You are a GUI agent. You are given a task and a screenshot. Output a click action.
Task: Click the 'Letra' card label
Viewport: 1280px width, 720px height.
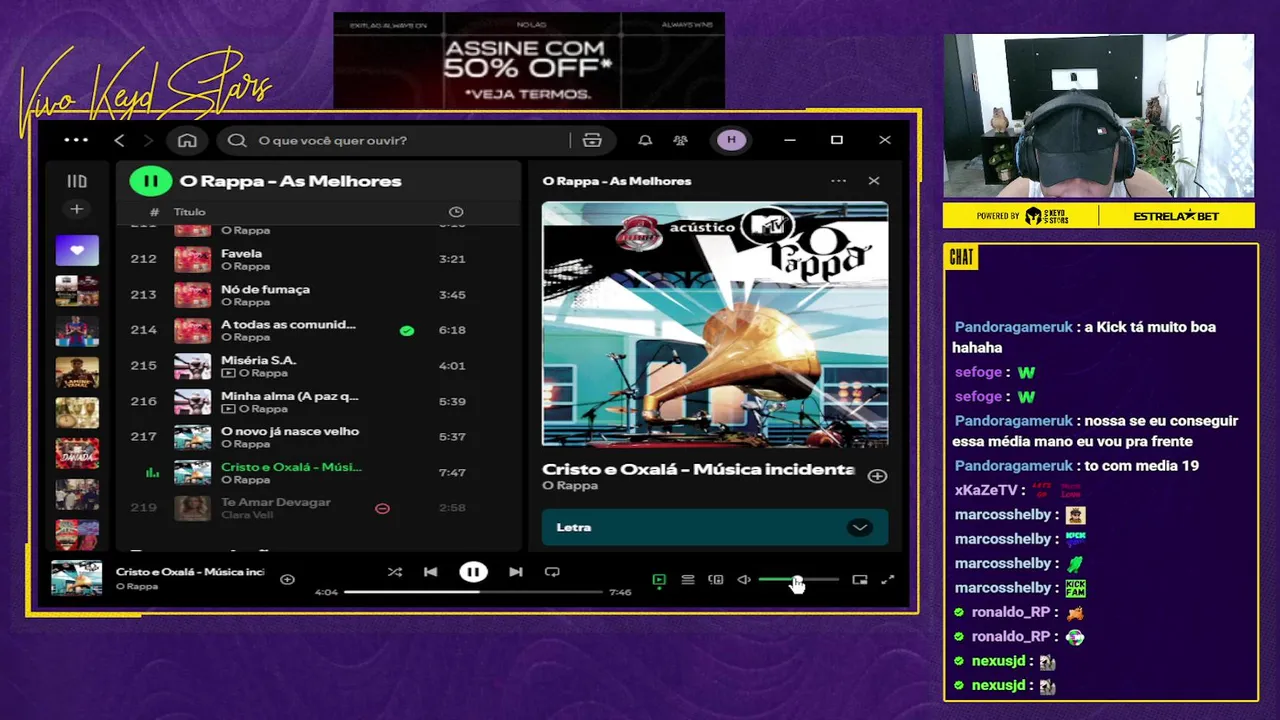tap(573, 527)
